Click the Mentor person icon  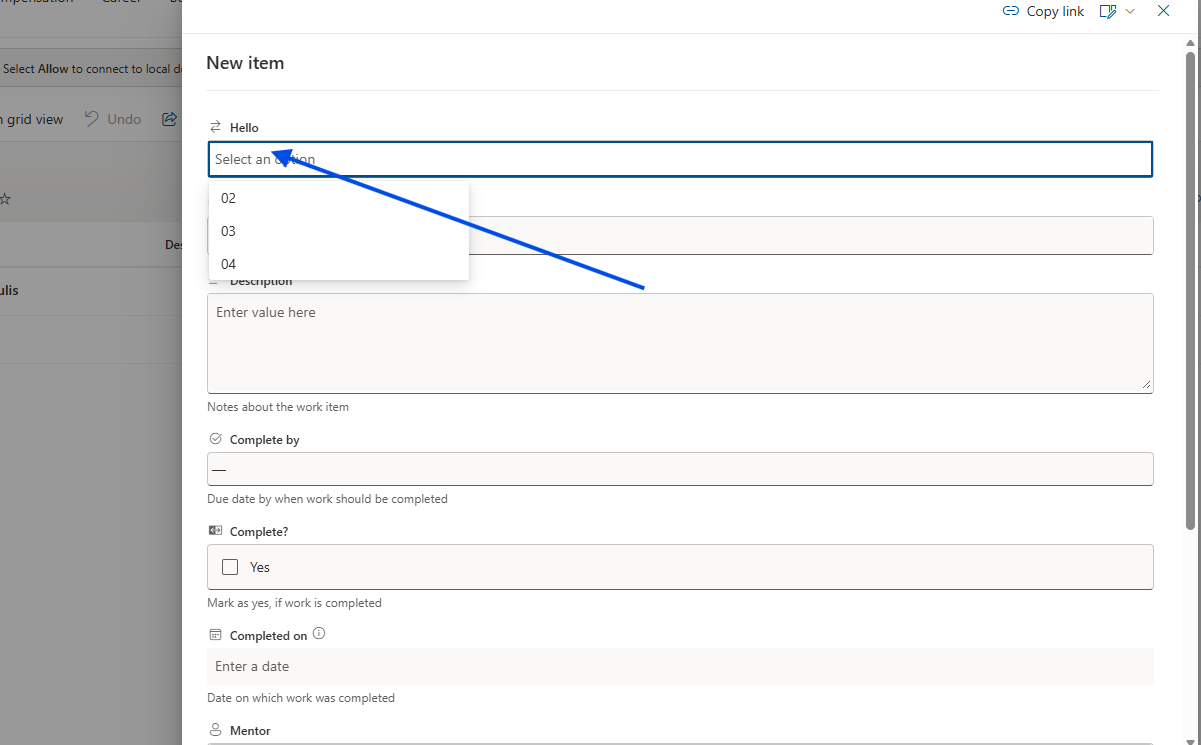click(x=215, y=730)
